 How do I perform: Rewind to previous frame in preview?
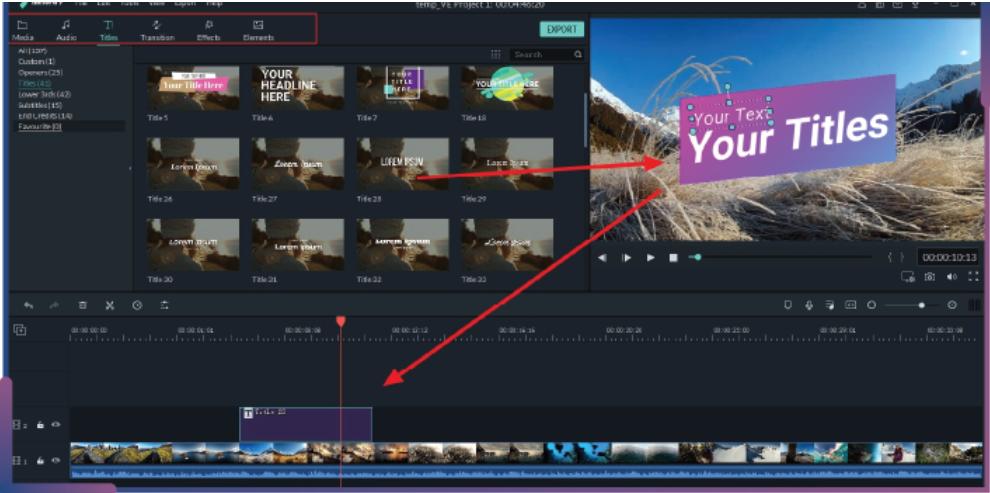[x=602, y=258]
